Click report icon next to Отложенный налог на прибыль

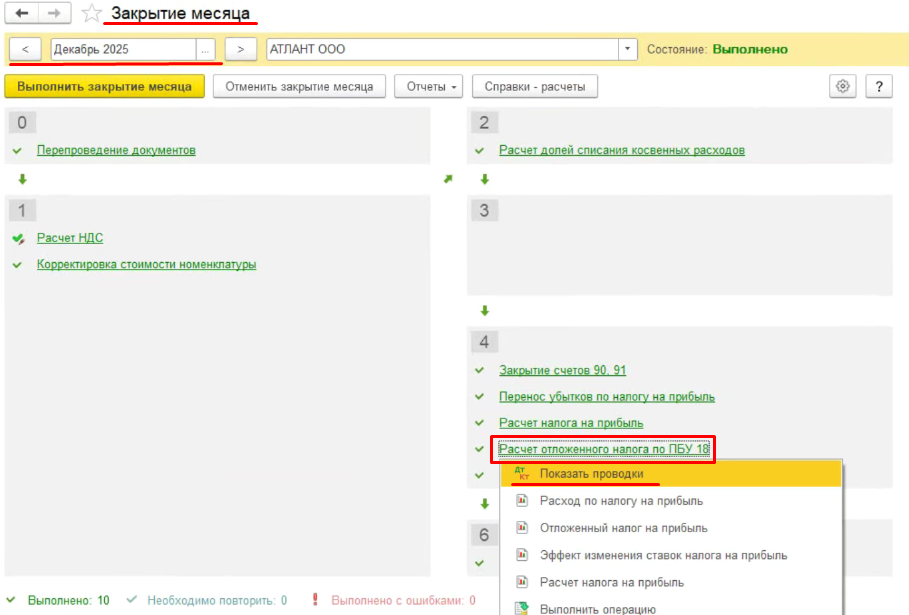tap(521, 528)
